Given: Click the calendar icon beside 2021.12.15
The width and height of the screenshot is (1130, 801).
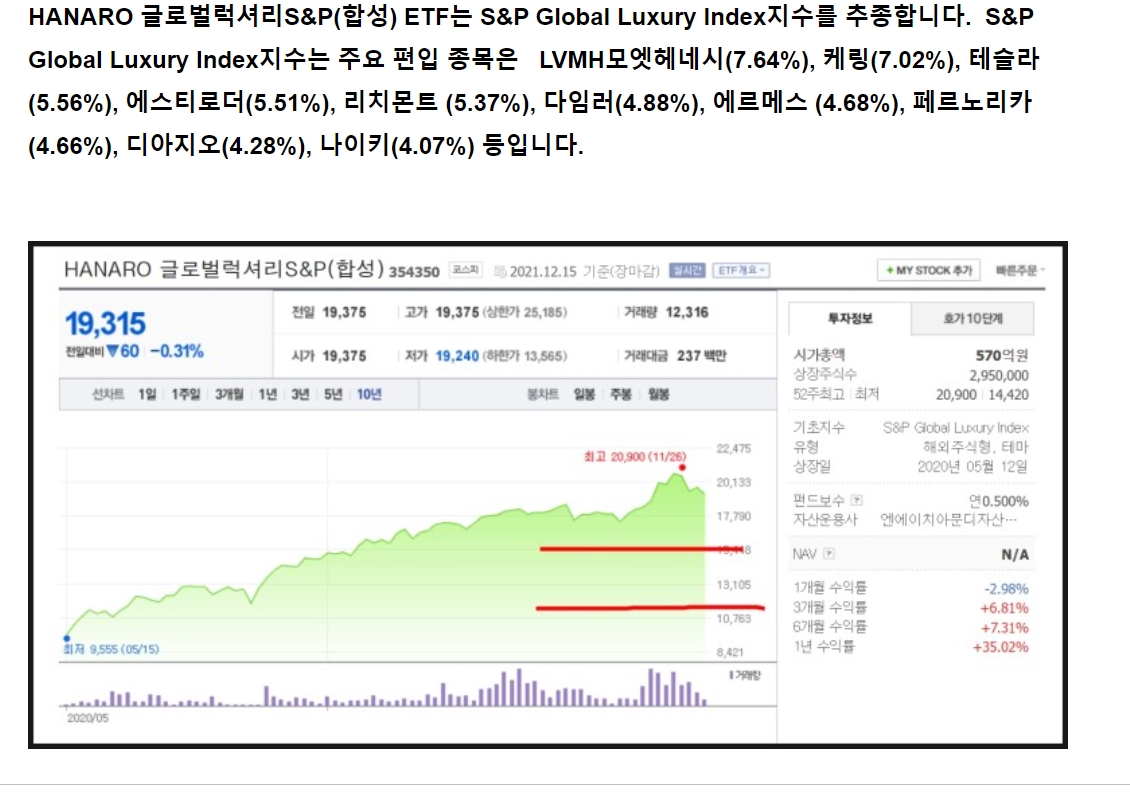Looking at the screenshot, I should tap(500, 271).
